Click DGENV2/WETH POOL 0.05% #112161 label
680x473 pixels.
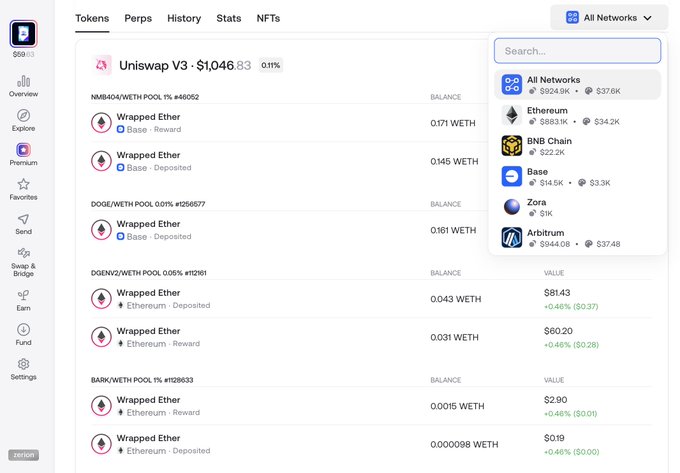(148, 273)
